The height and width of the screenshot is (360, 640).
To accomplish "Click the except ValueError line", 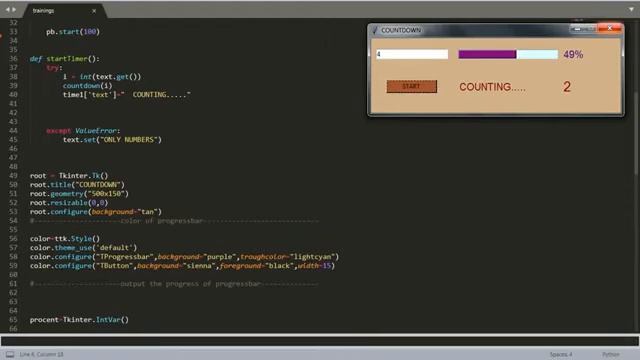I will (x=83, y=131).
